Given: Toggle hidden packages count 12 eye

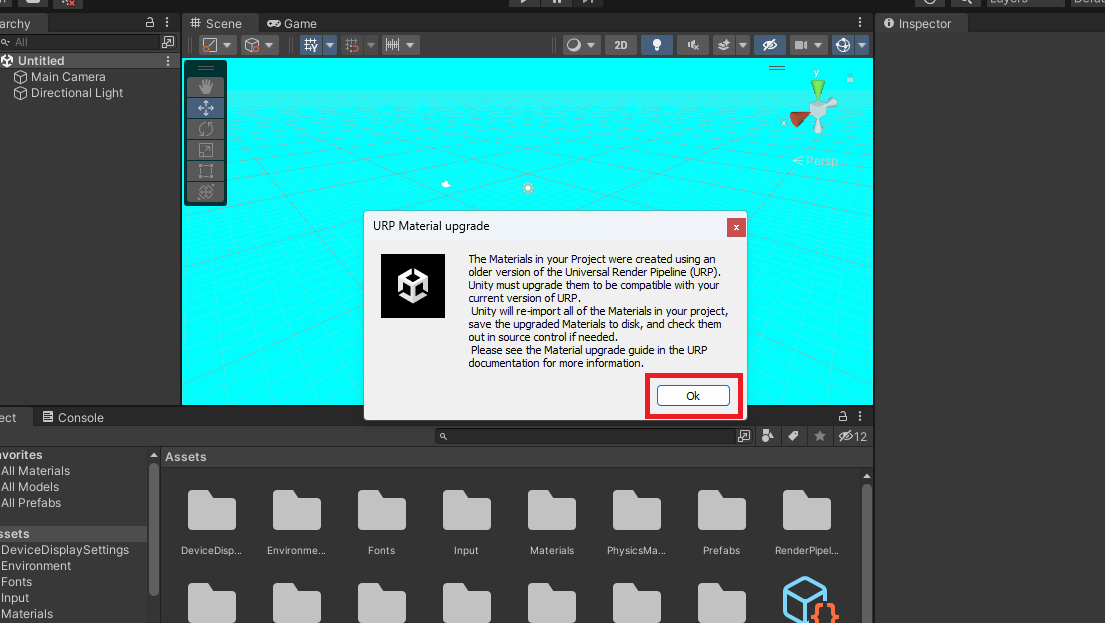Looking at the screenshot, I should (853, 436).
